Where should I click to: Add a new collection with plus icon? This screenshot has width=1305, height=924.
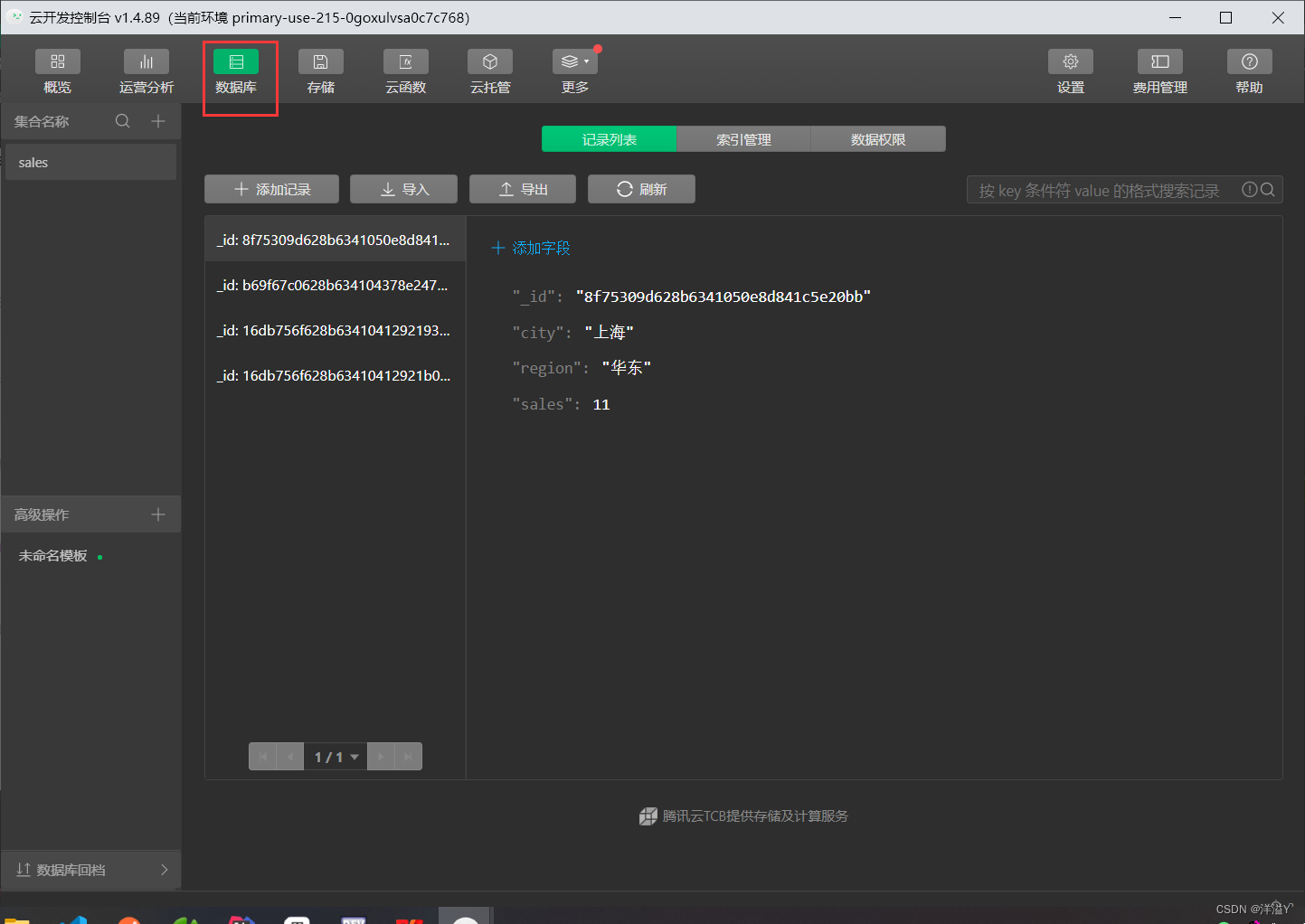click(158, 121)
